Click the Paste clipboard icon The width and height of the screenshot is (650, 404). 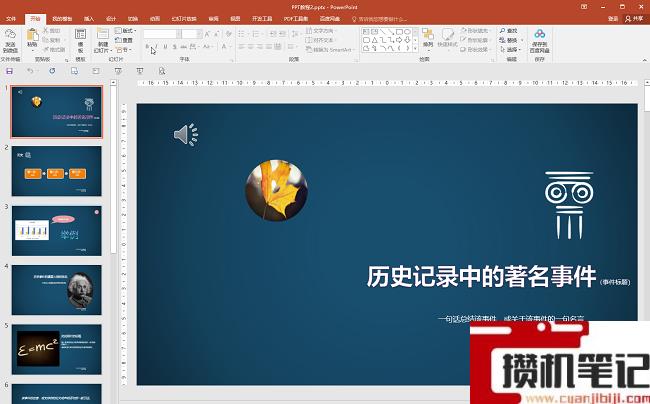click(32, 34)
